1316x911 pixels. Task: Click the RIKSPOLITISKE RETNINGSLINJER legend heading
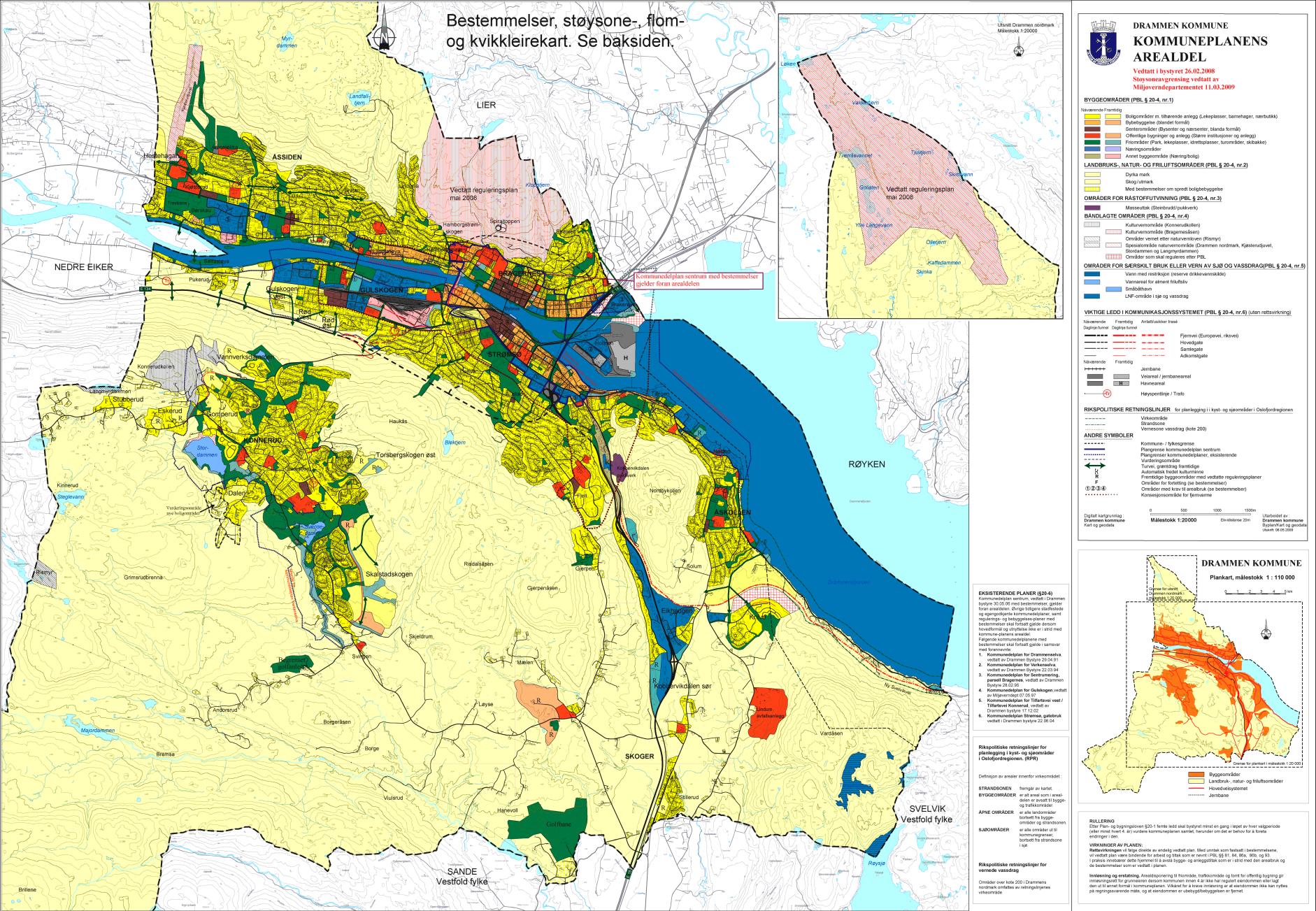click(1127, 408)
